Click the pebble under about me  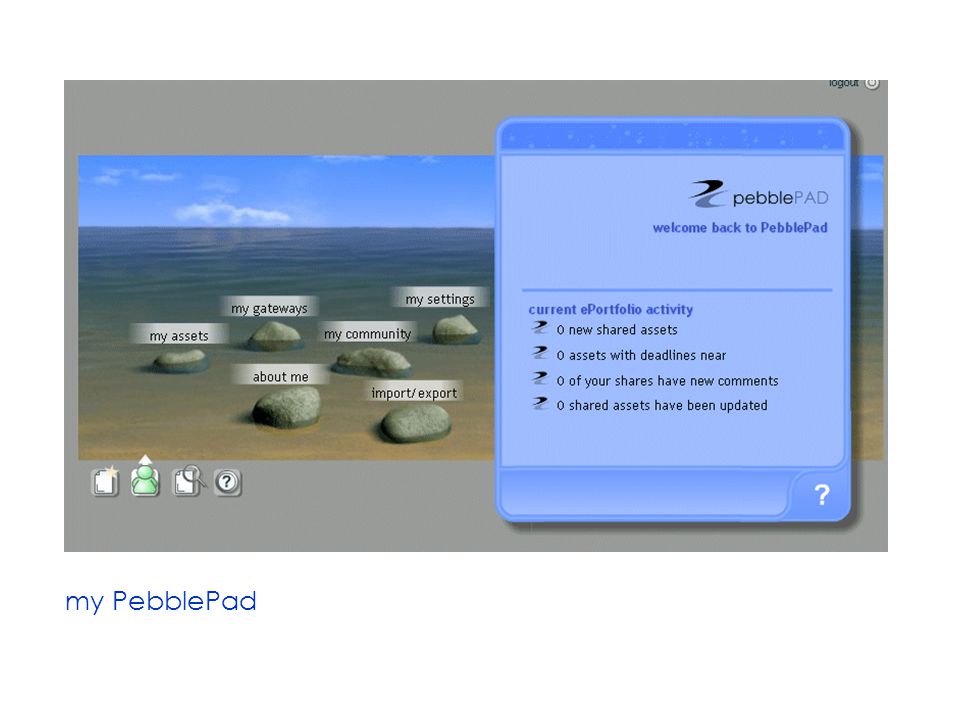[x=286, y=407]
